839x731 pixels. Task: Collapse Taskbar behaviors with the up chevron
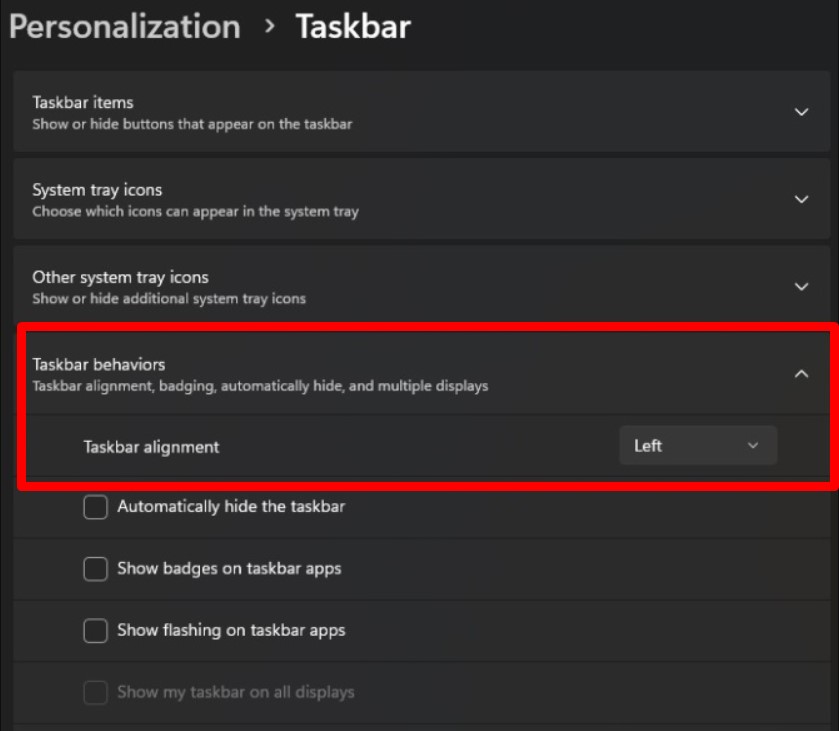click(x=801, y=374)
